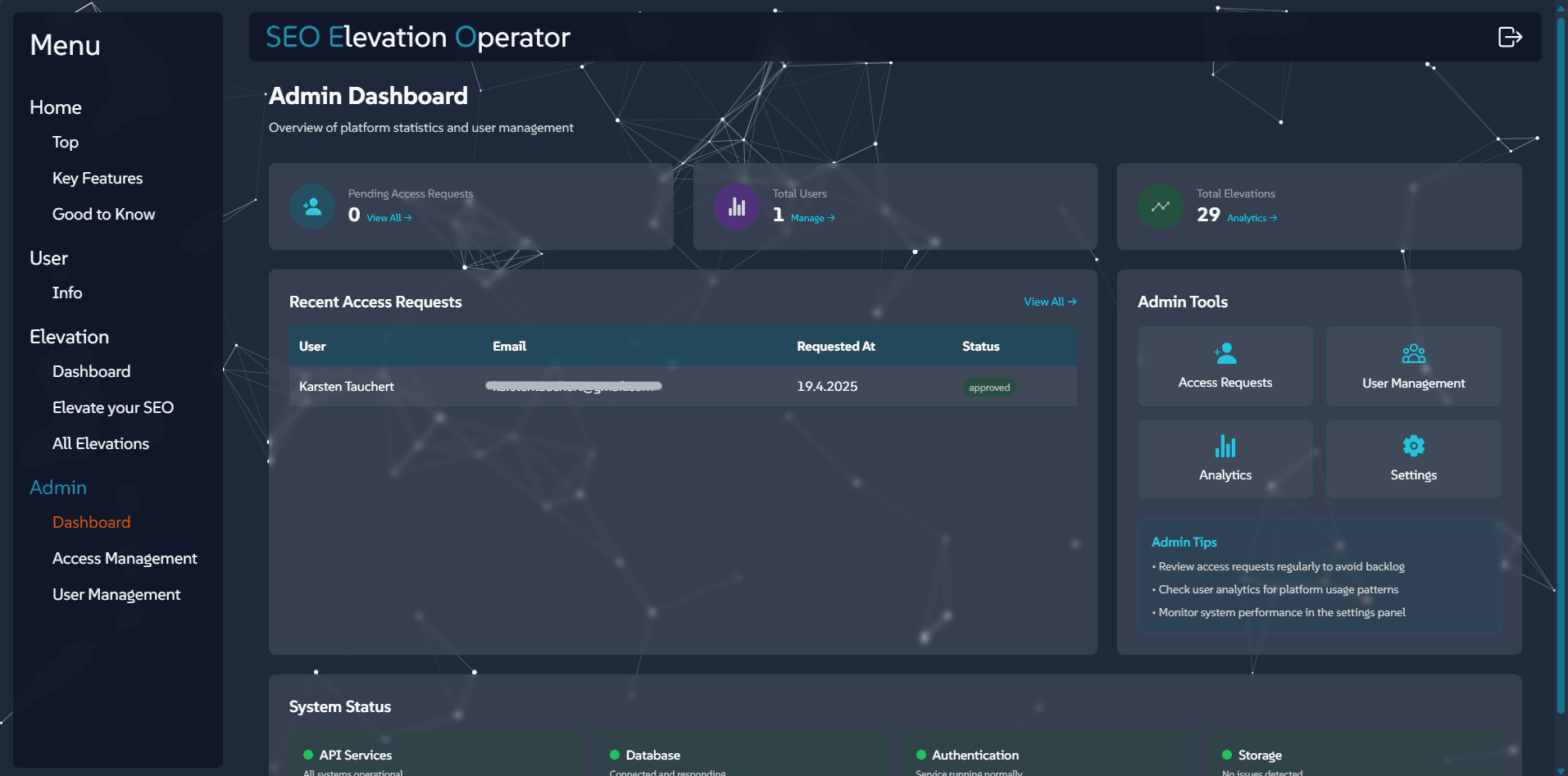Open Settings gear admin tool

pyautogui.click(x=1413, y=459)
